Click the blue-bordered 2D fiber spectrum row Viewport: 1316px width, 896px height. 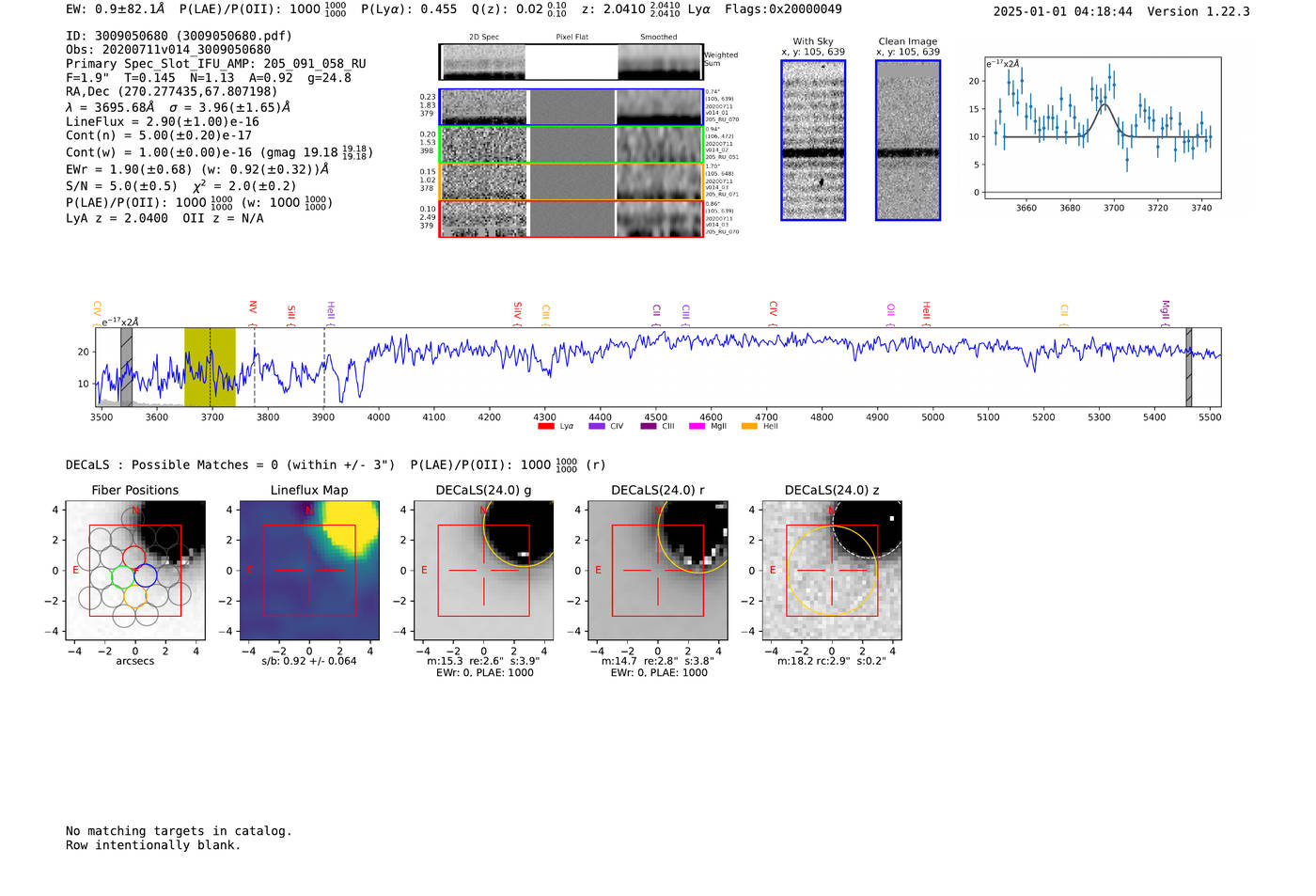pyautogui.click(x=571, y=107)
